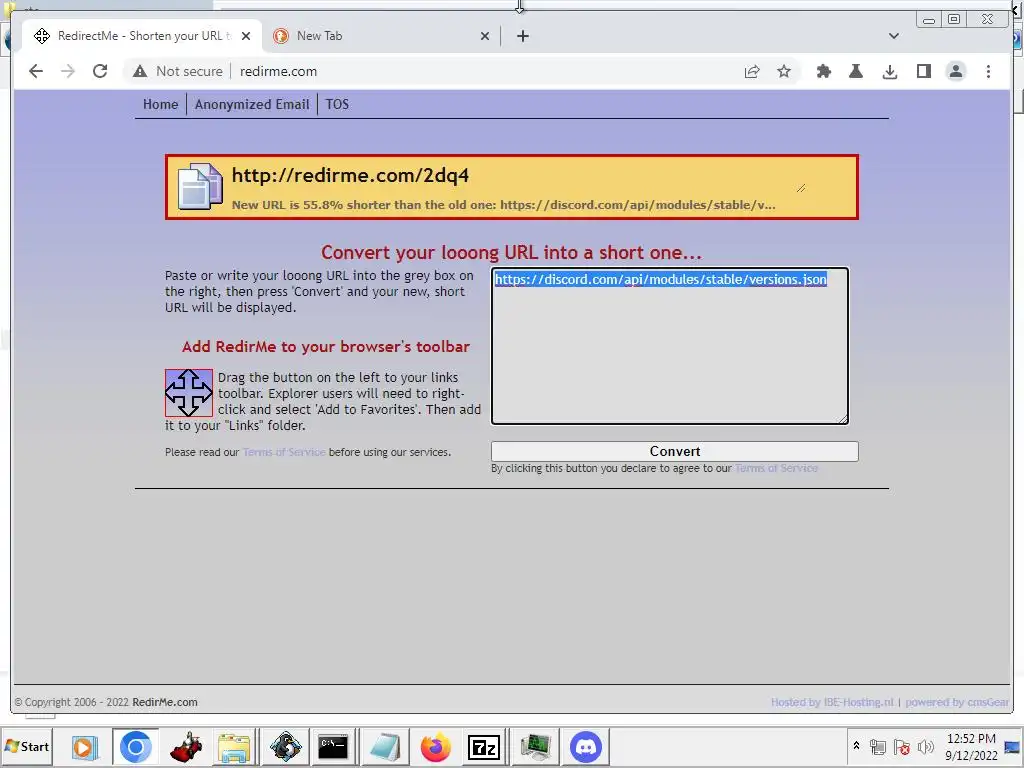Reload the redirme.com page
1024x768 pixels.
(x=100, y=71)
